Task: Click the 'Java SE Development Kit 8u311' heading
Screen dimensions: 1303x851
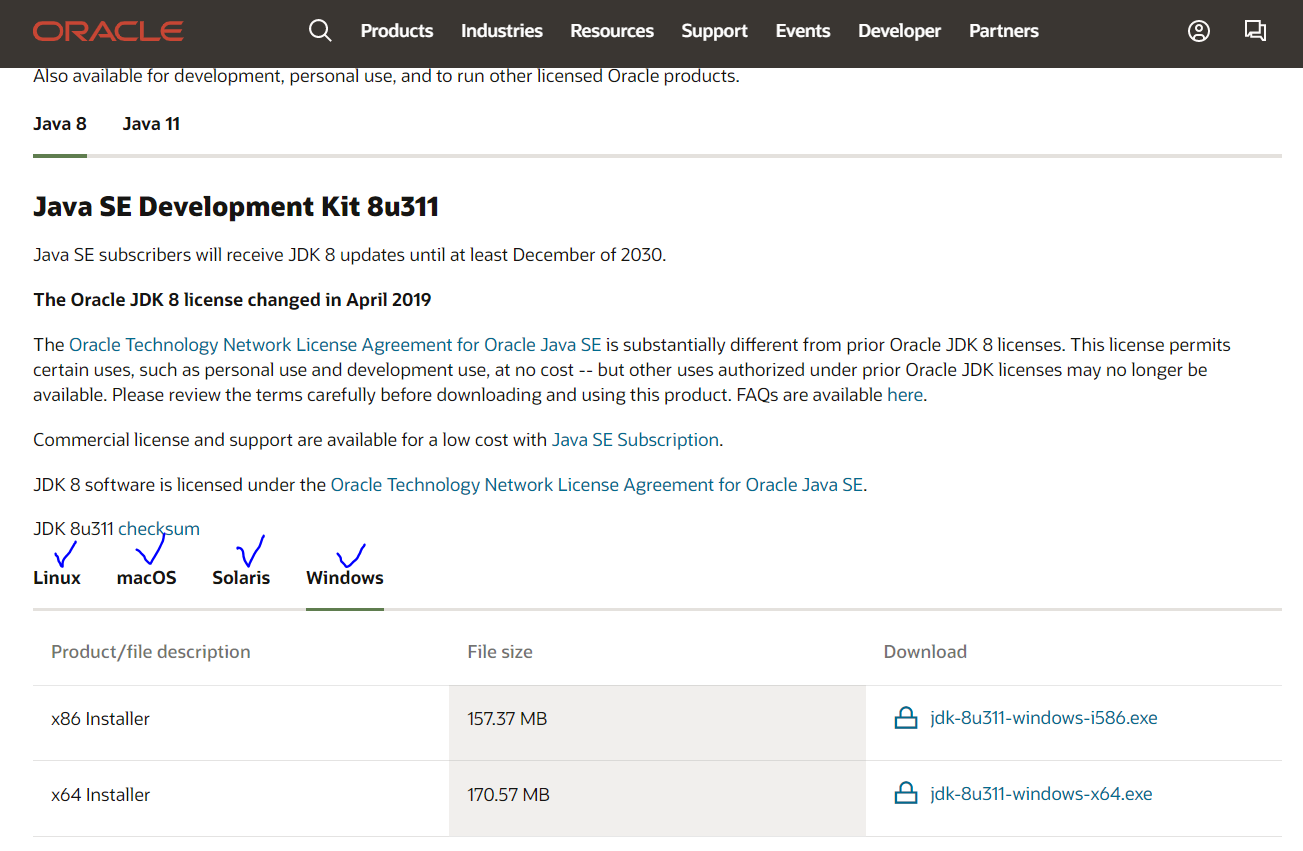Action: point(236,207)
